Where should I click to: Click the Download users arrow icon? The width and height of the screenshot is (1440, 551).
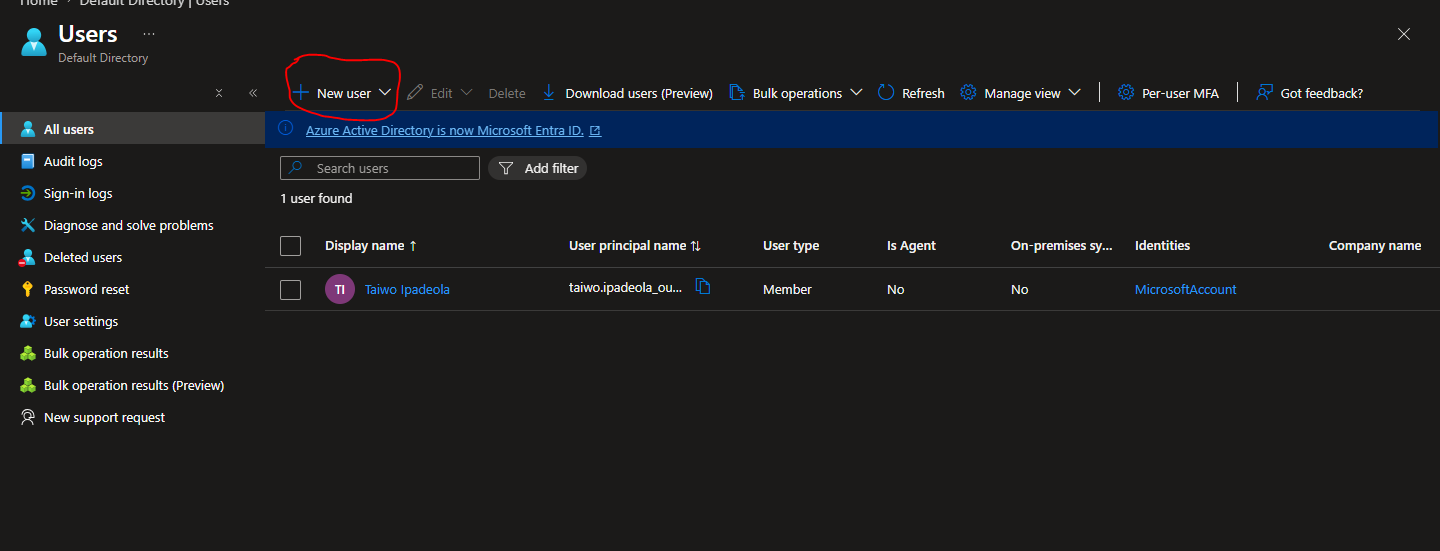tap(548, 92)
